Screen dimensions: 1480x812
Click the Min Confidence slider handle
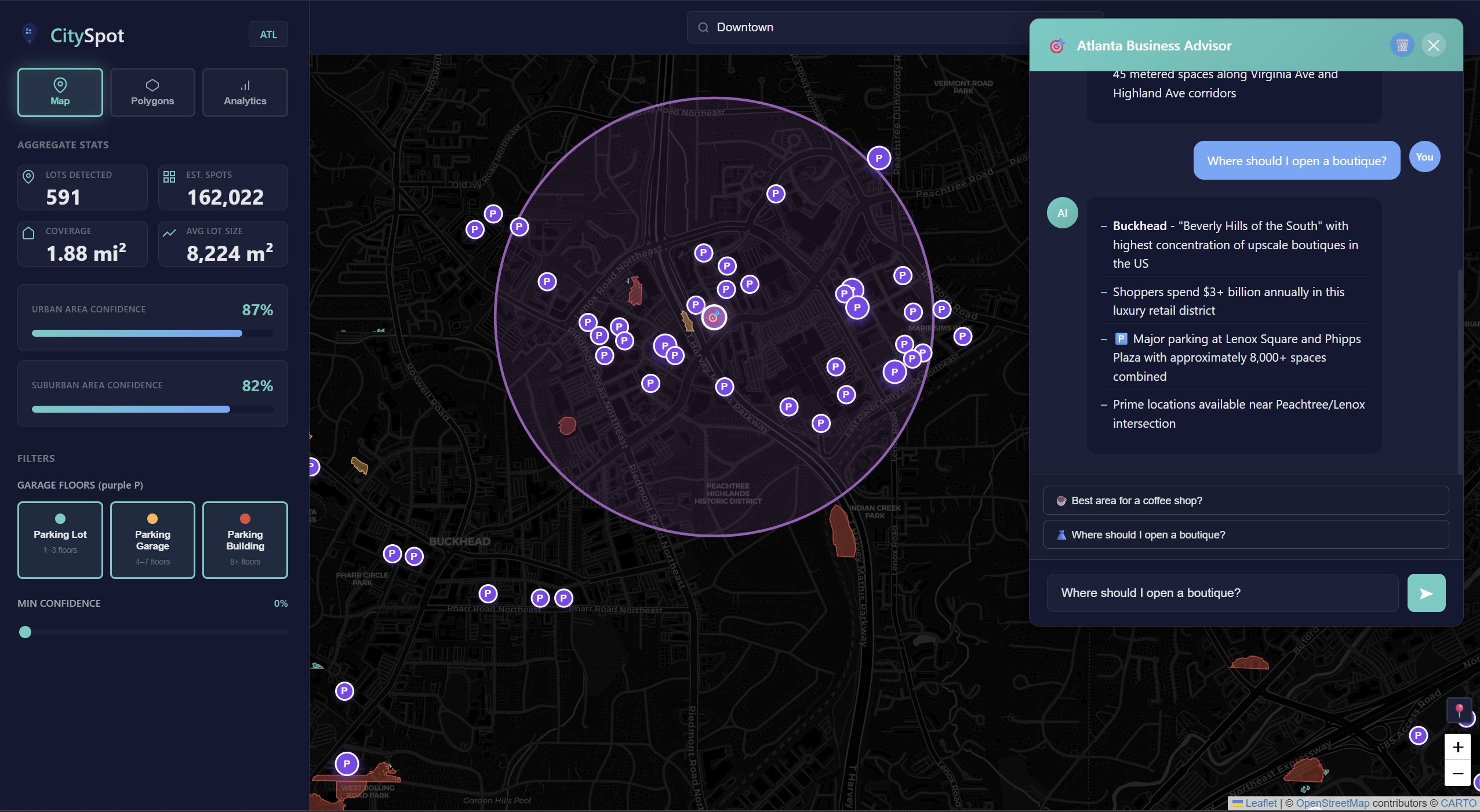click(25, 632)
